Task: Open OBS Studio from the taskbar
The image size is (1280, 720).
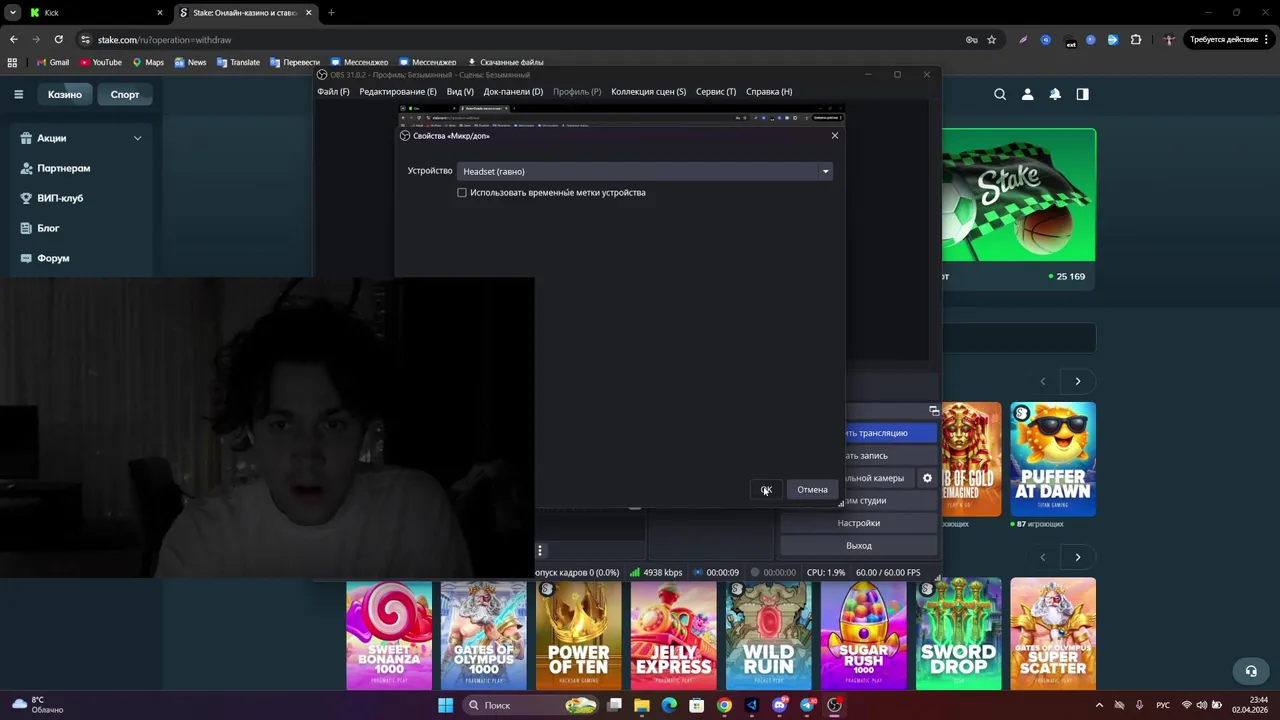Action: (834, 705)
